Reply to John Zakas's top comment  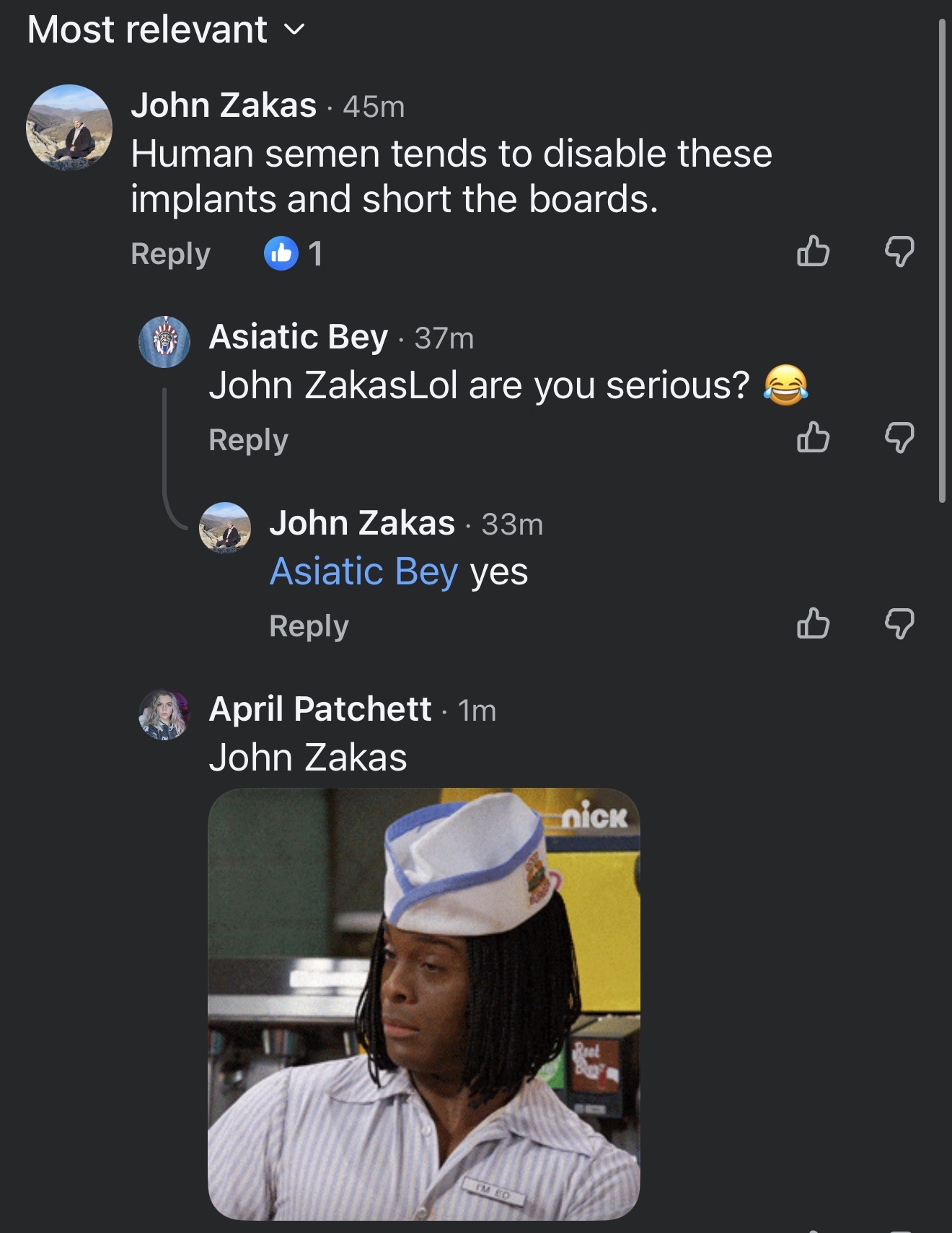point(170,254)
